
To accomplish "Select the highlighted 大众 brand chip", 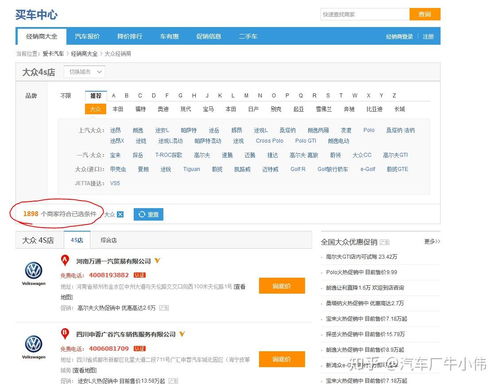I will [96, 109].
